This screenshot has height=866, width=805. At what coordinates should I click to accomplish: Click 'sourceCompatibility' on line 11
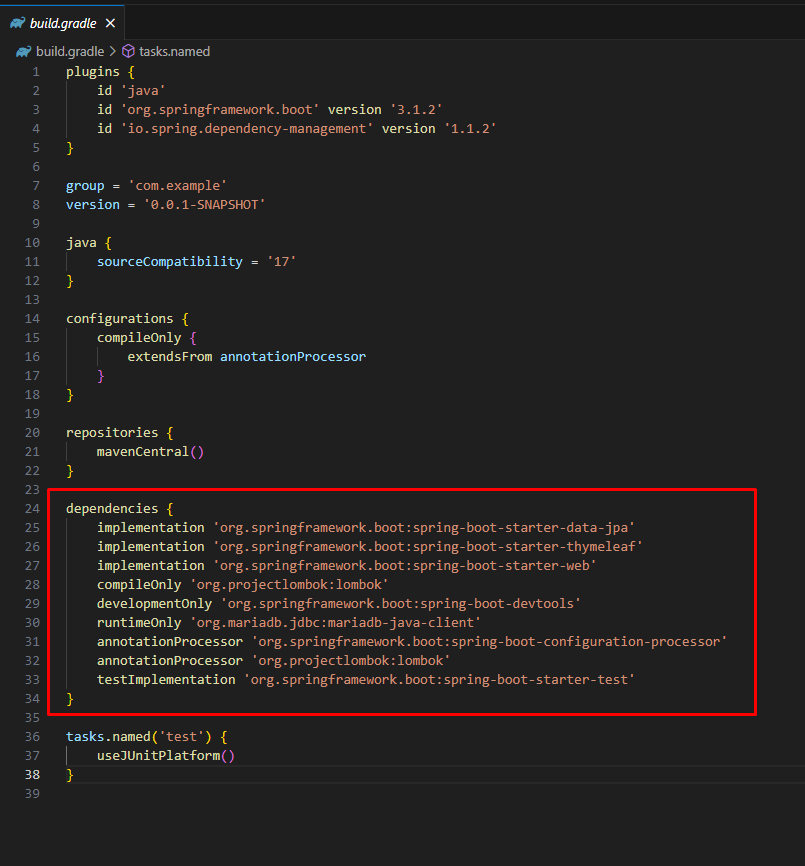(170, 261)
